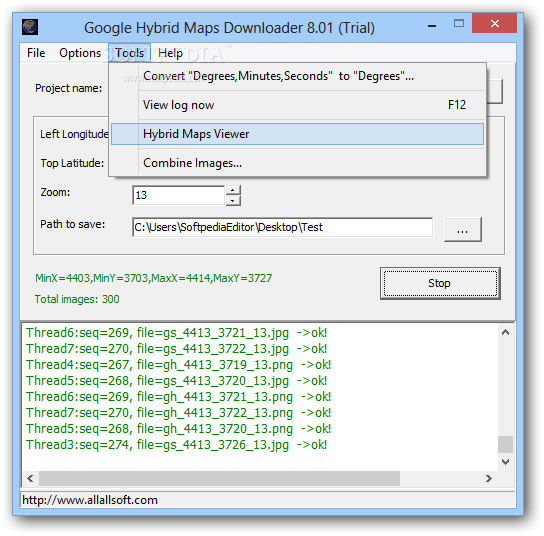
Task: Click the Left Longitude label
Action: pos(74,134)
